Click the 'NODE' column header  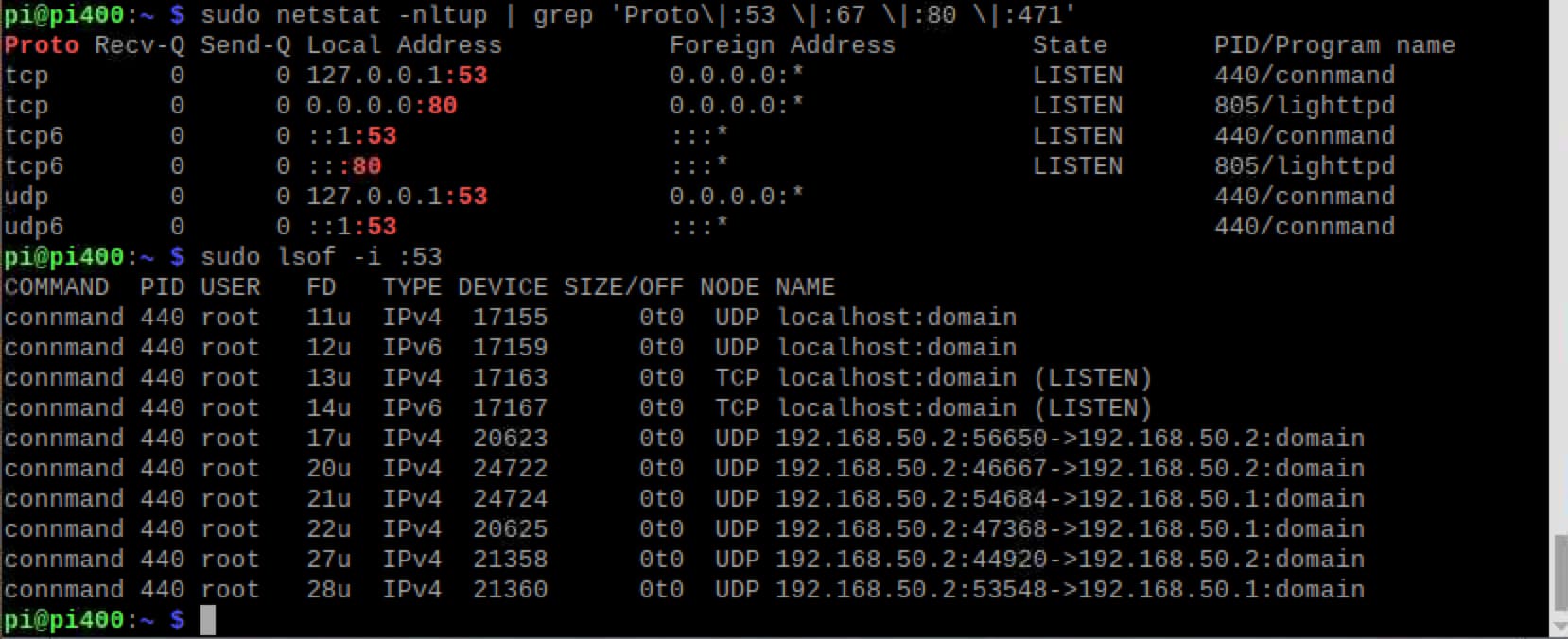coord(730,287)
